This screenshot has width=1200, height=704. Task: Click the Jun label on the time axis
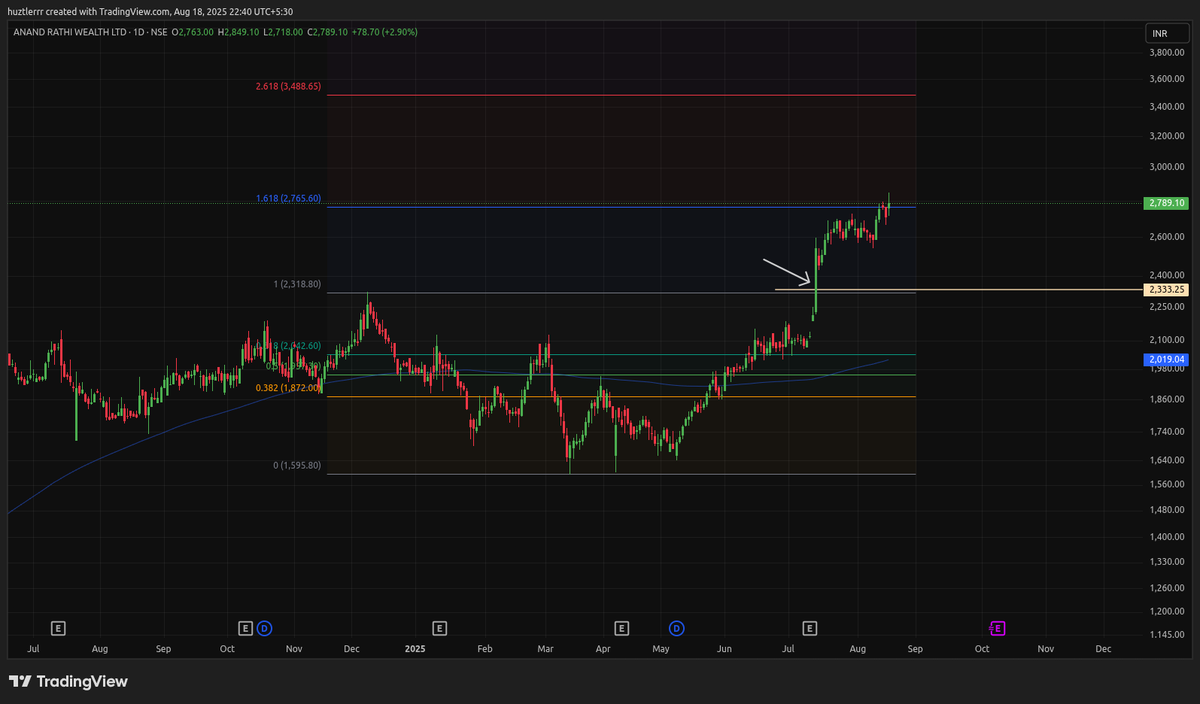coord(725,649)
